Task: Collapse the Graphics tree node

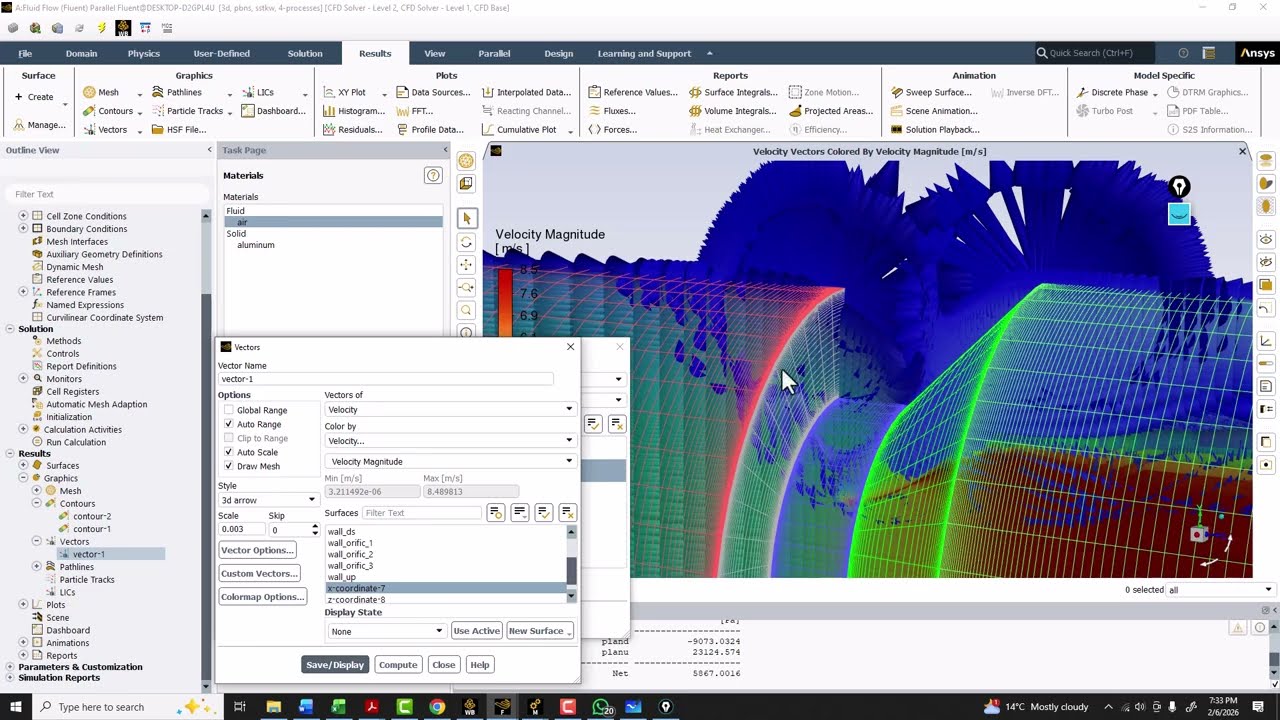Action: point(23,478)
